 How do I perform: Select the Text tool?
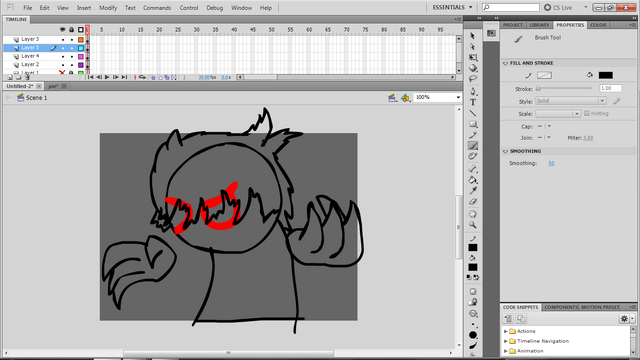coord(473,102)
